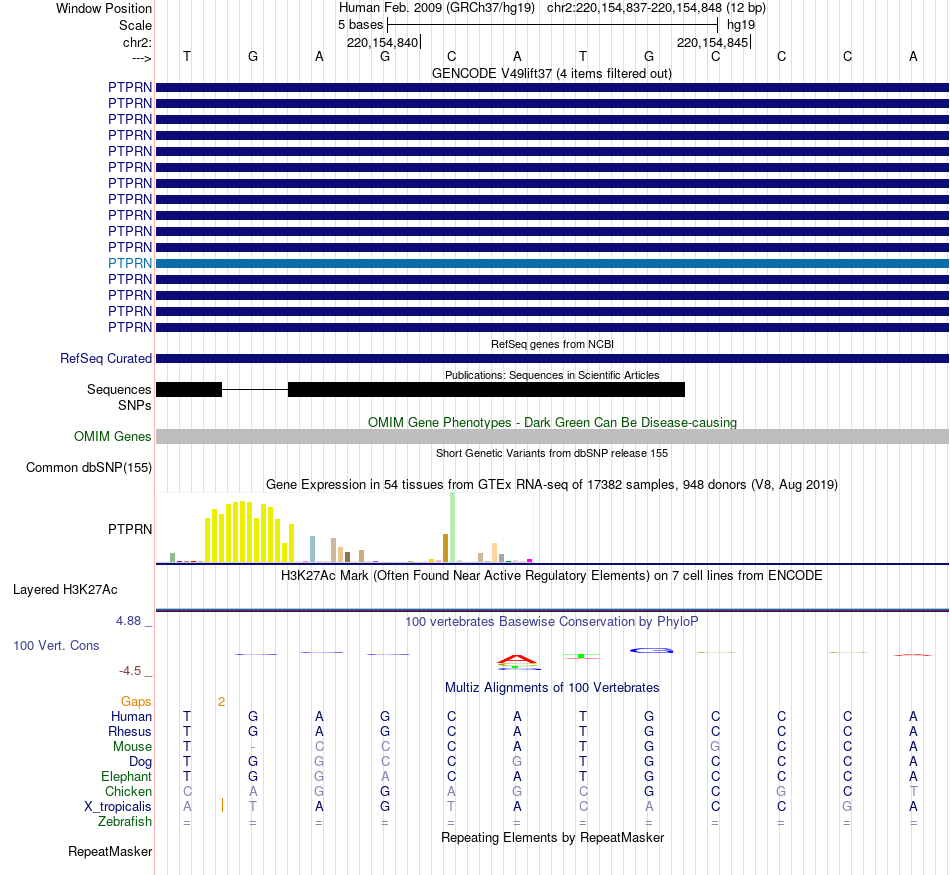This screenshot has height=875, width=950.
Task: Click the orange gap count 2
Action: [x=221, y=702]
